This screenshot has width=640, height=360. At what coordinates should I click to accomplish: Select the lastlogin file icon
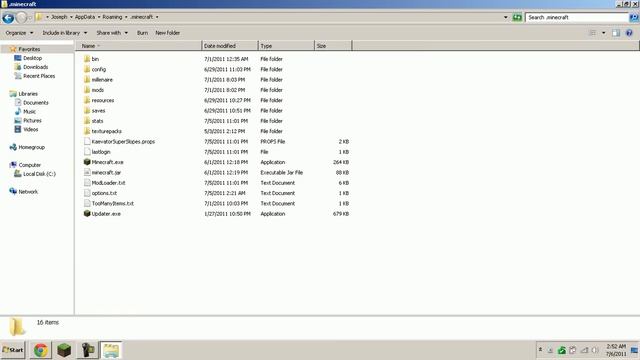coord(87,152)
